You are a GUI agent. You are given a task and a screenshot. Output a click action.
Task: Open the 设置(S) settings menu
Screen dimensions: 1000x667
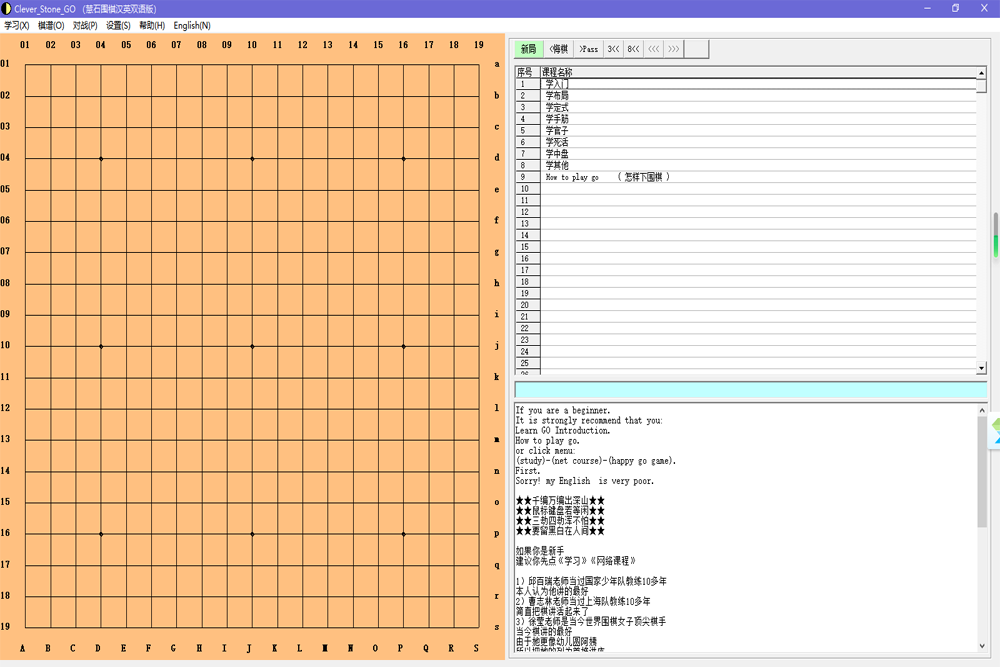(x=117, y=25)
